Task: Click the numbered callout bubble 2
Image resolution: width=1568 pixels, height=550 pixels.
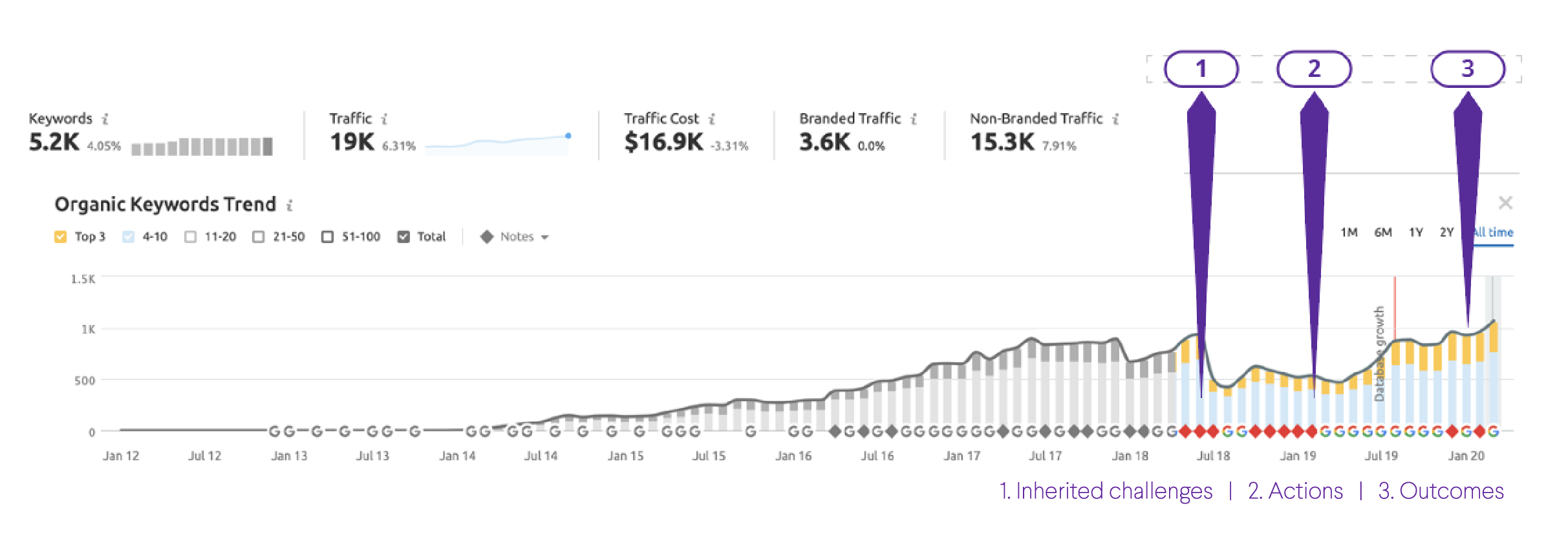Action: coord(1314,69)
